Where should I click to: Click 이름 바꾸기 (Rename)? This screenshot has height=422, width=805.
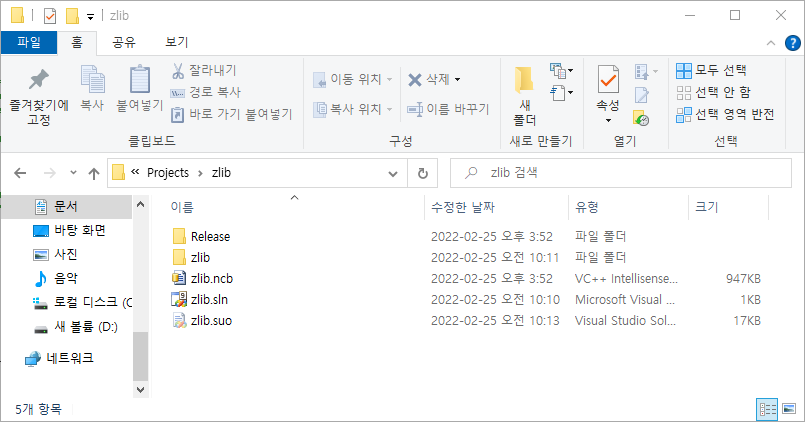point(448,109)
